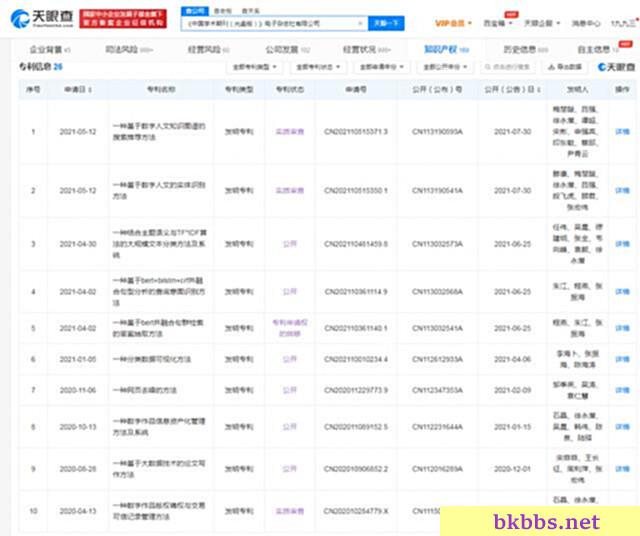Clear the company search box with the x icon

360,23
